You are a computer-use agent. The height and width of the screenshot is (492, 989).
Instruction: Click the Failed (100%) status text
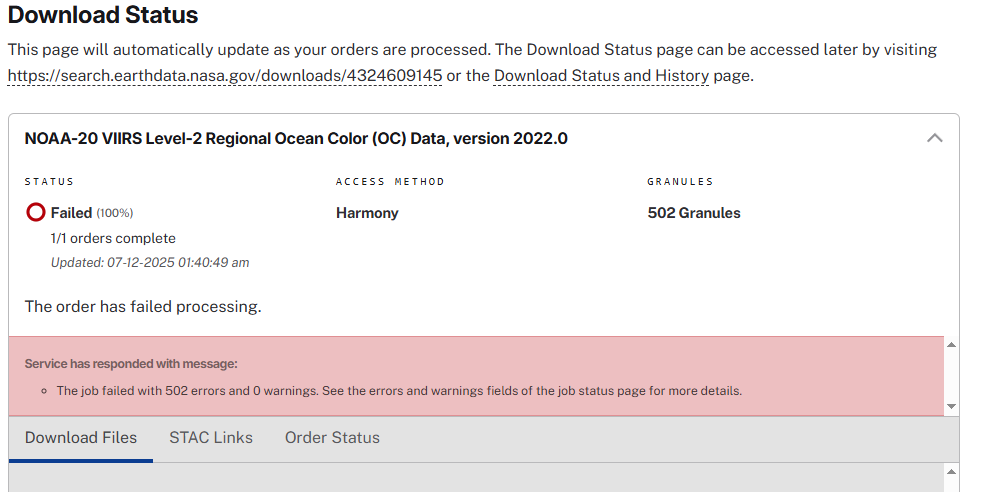[x=92, y=213]
